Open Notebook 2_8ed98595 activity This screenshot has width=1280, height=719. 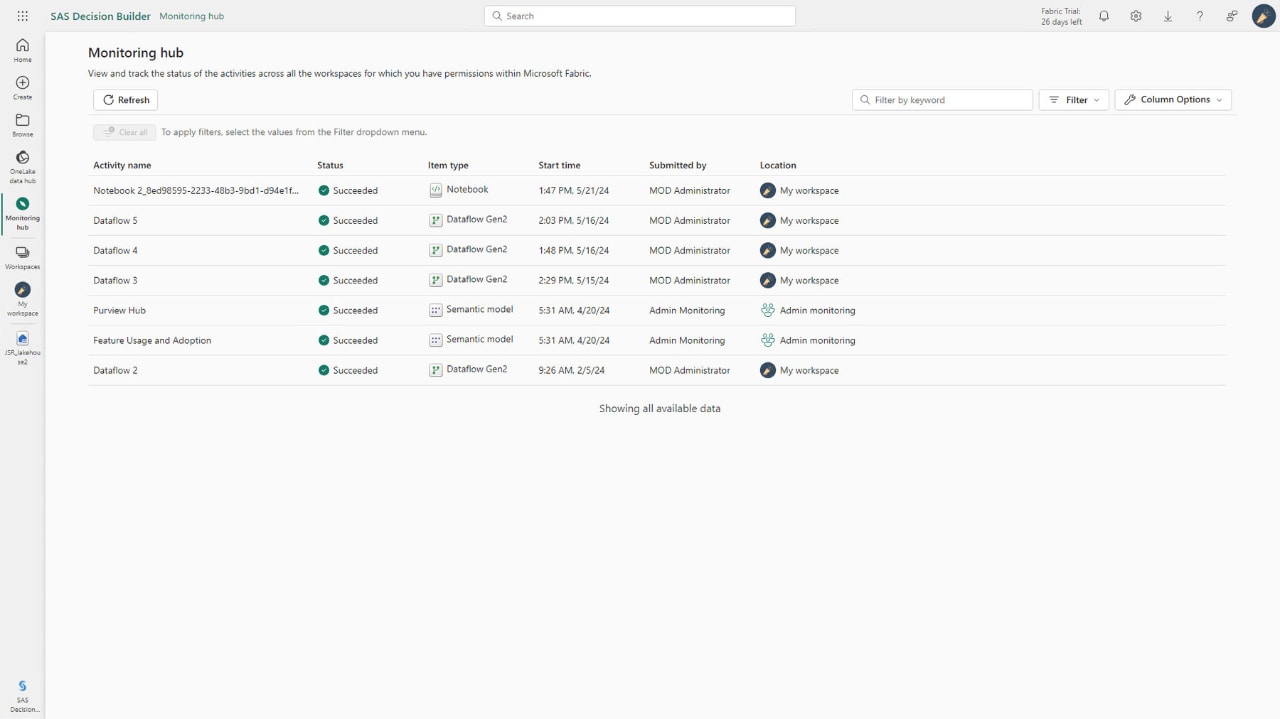coord(196,190)
